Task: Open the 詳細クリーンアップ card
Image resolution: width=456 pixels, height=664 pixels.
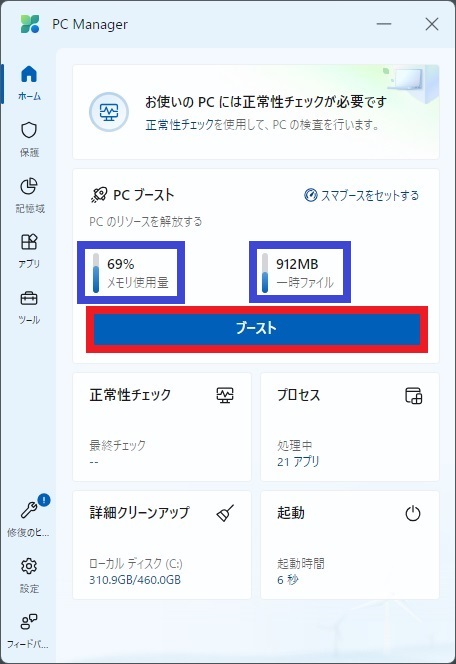Action: click(162, 545)
